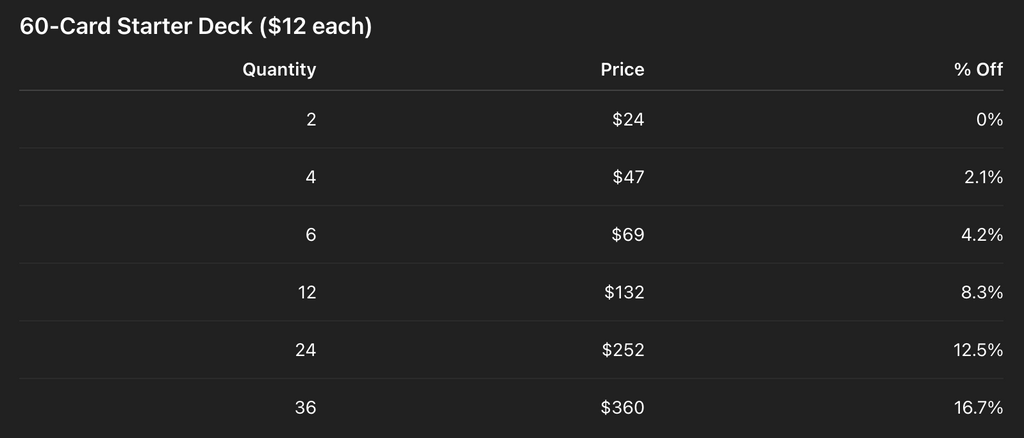Click the 8.3% discount cell
The image size is (1024, 438).
click(x=983, y=293)
